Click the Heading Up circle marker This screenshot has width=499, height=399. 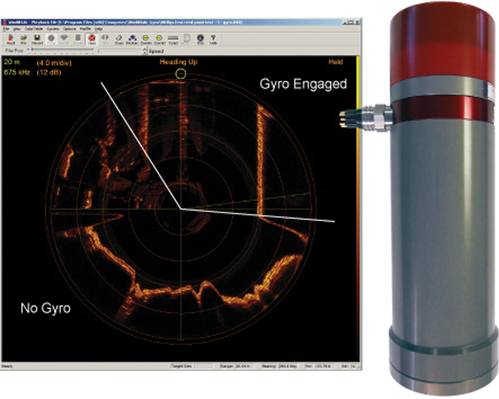click(181, 74)
